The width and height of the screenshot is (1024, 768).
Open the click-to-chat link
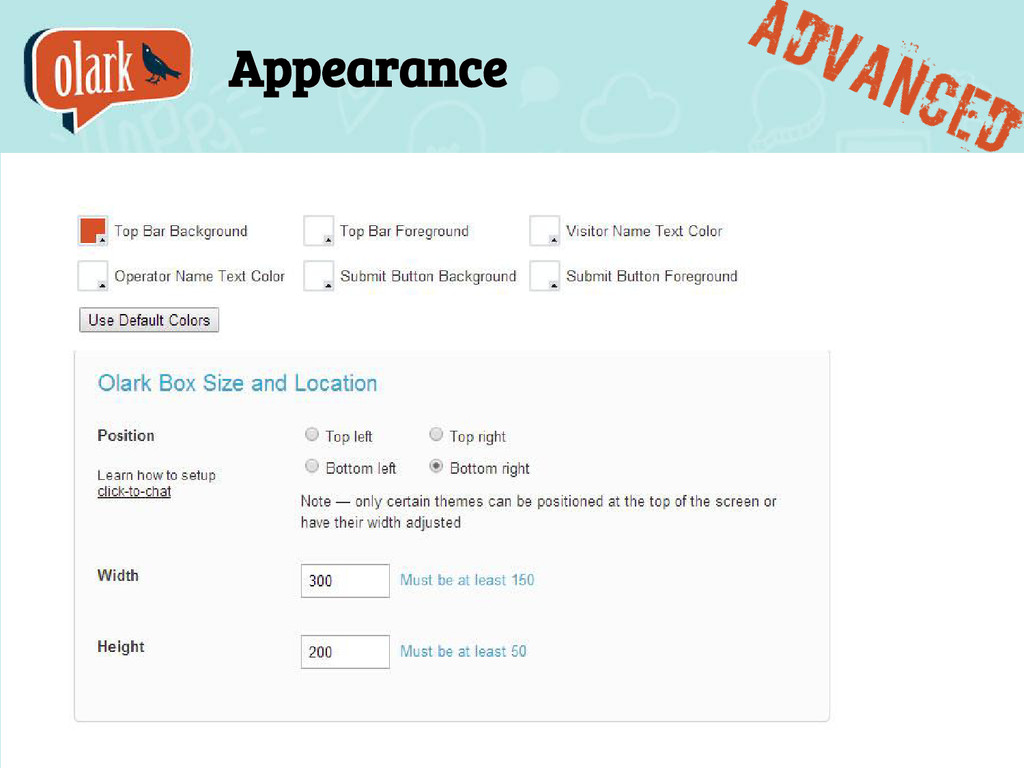tap(134, 492)
